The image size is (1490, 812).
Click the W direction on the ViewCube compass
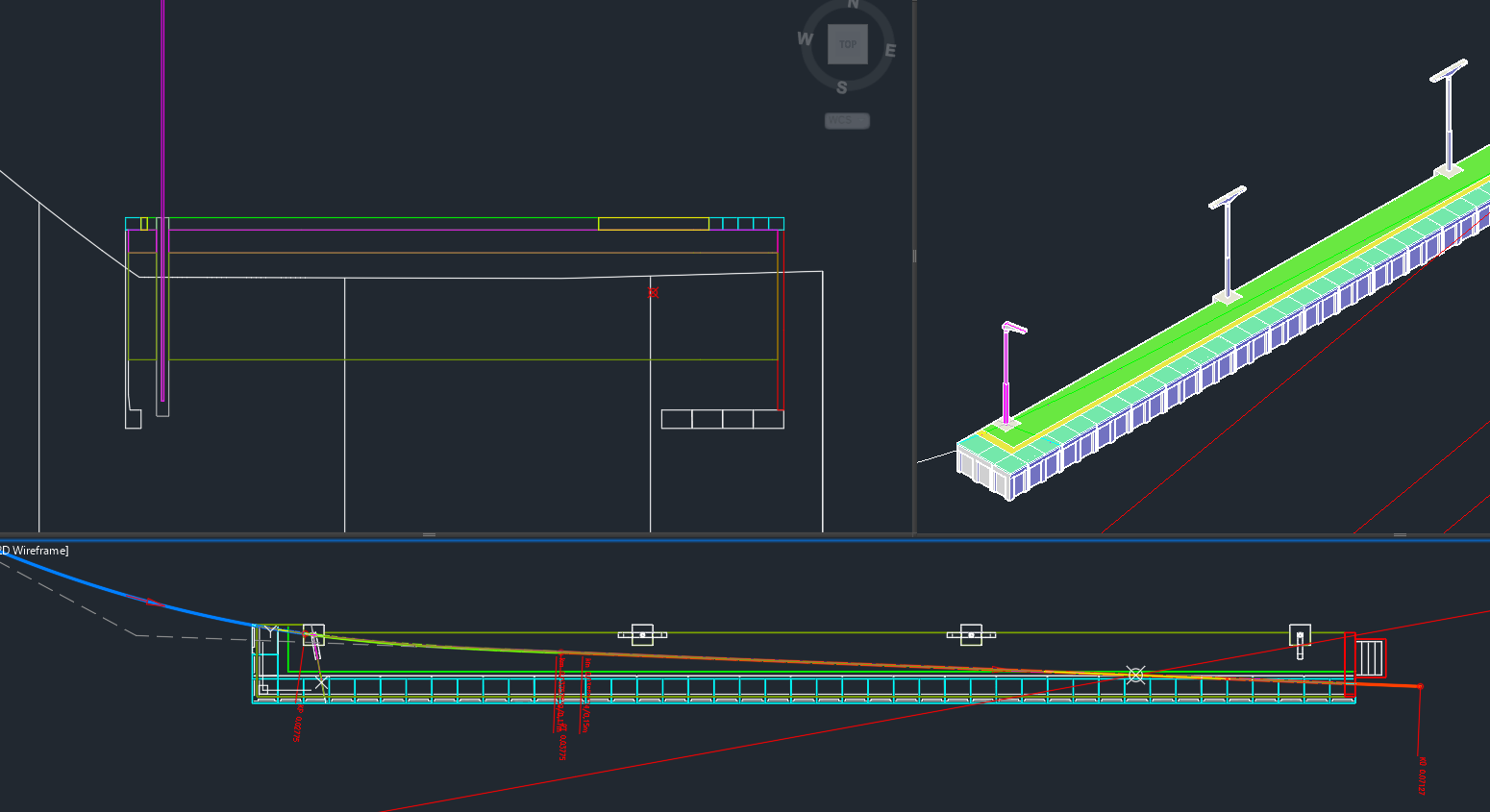pos(805,38)
